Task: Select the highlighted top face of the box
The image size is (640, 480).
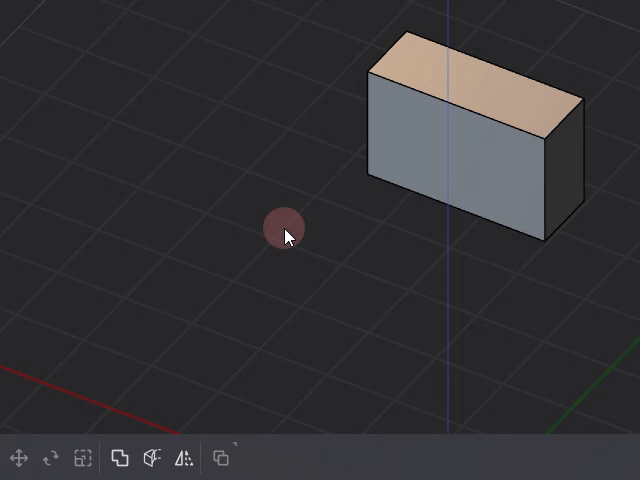Action: click(x=475, y=85)
